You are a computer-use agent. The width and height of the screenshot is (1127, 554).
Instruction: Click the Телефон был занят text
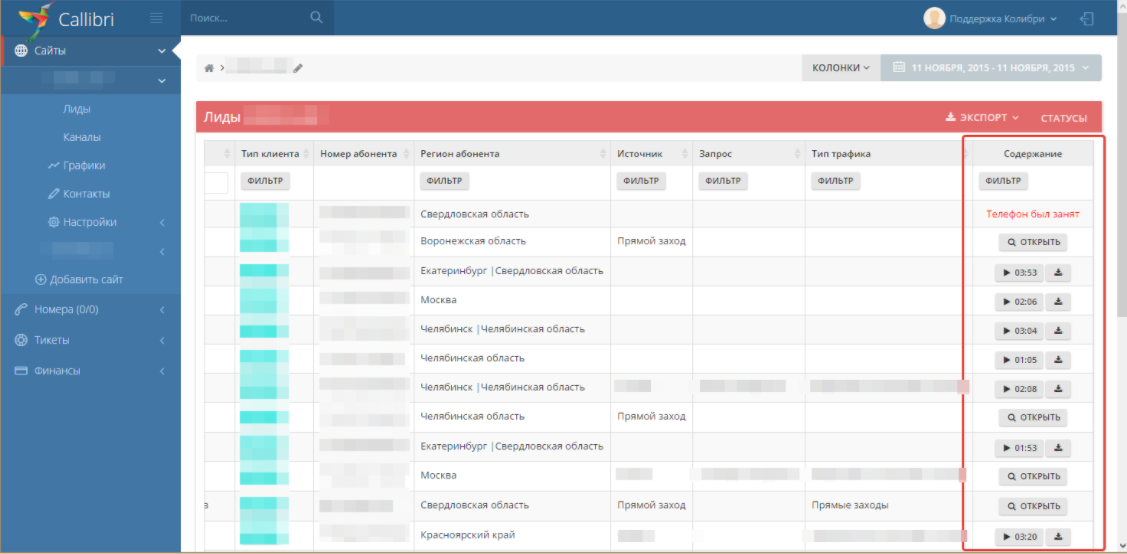click(1033, 214)
